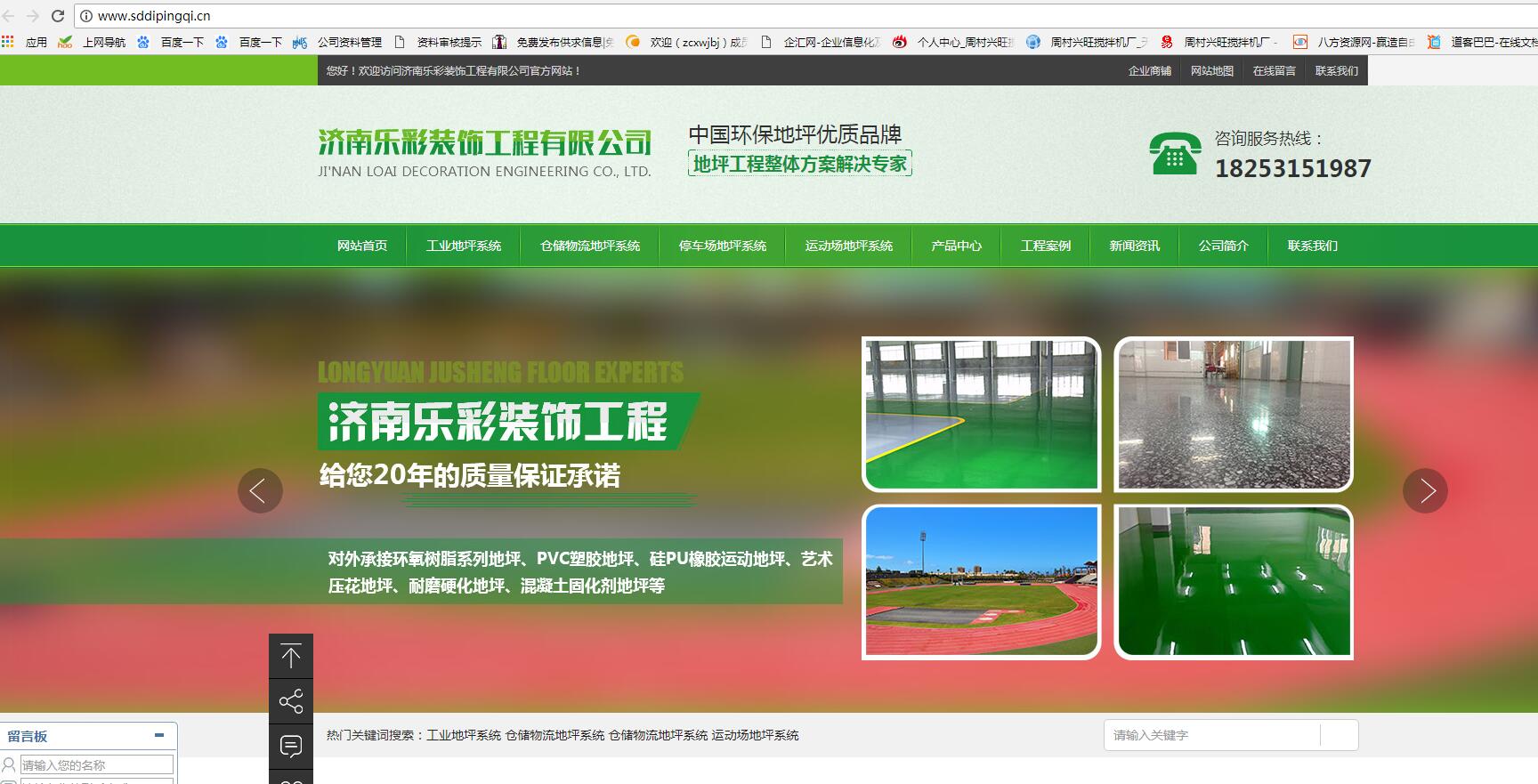
Task: Advance to next banner slide arrow
Action: (1425, 490)
